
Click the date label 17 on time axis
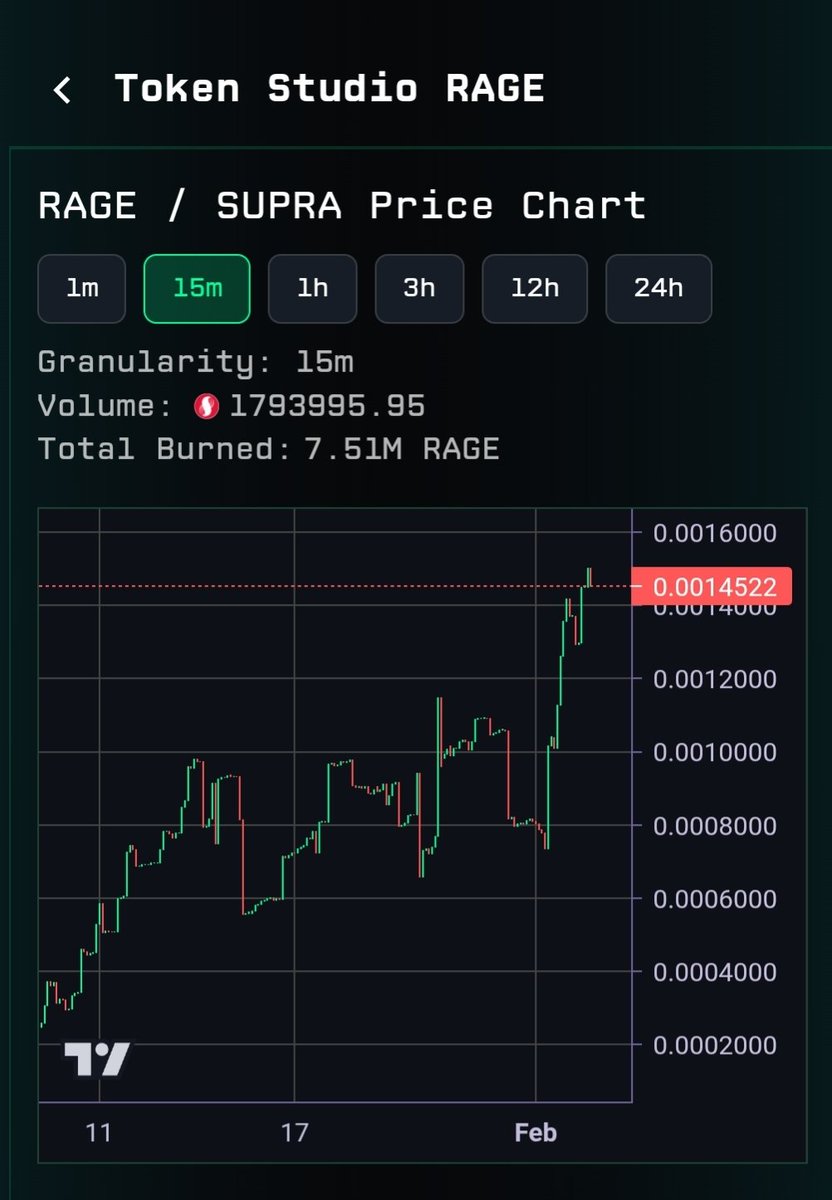click(x=294, y=1133)
